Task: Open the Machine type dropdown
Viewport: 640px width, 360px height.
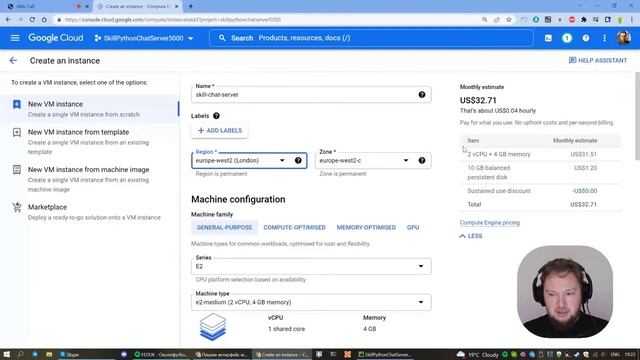Action: [311, 302]
